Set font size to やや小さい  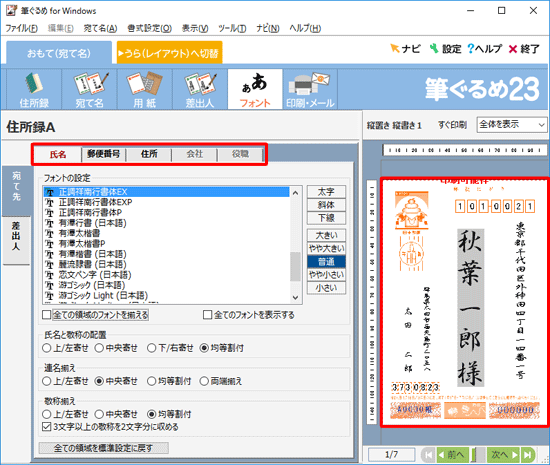326,275
